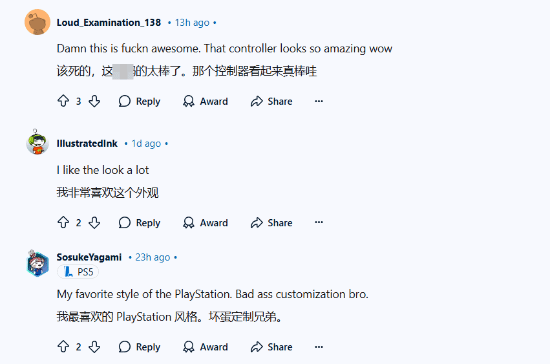Award IllustratedInk's comment

205,223
